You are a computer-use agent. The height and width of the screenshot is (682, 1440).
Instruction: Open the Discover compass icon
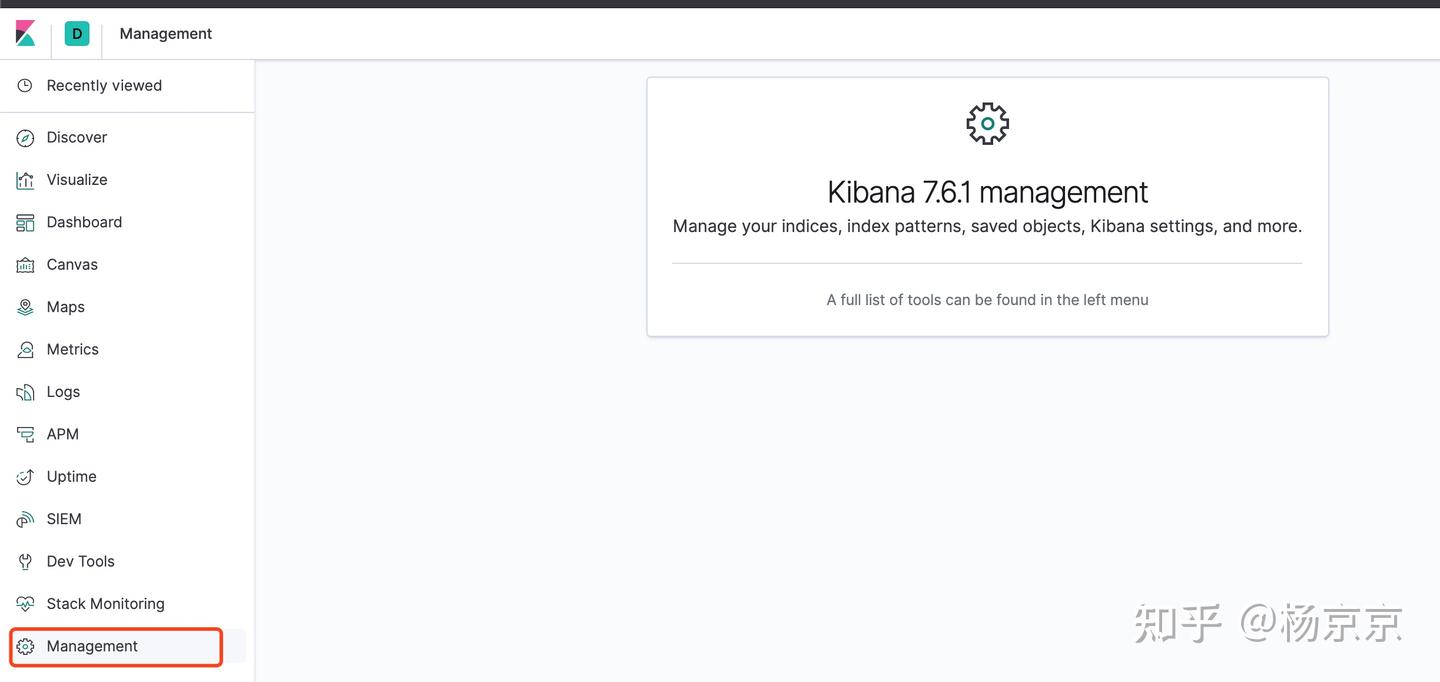[25, 137]
